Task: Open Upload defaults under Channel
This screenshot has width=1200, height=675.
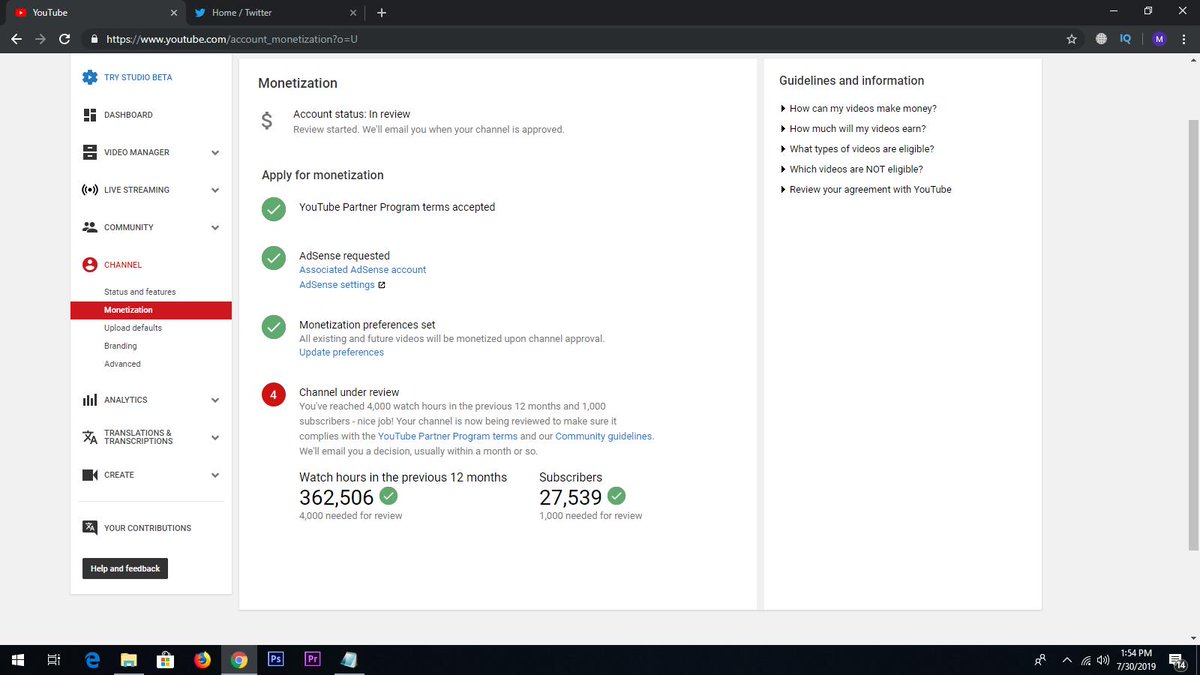Action: (x=133, y=328)
